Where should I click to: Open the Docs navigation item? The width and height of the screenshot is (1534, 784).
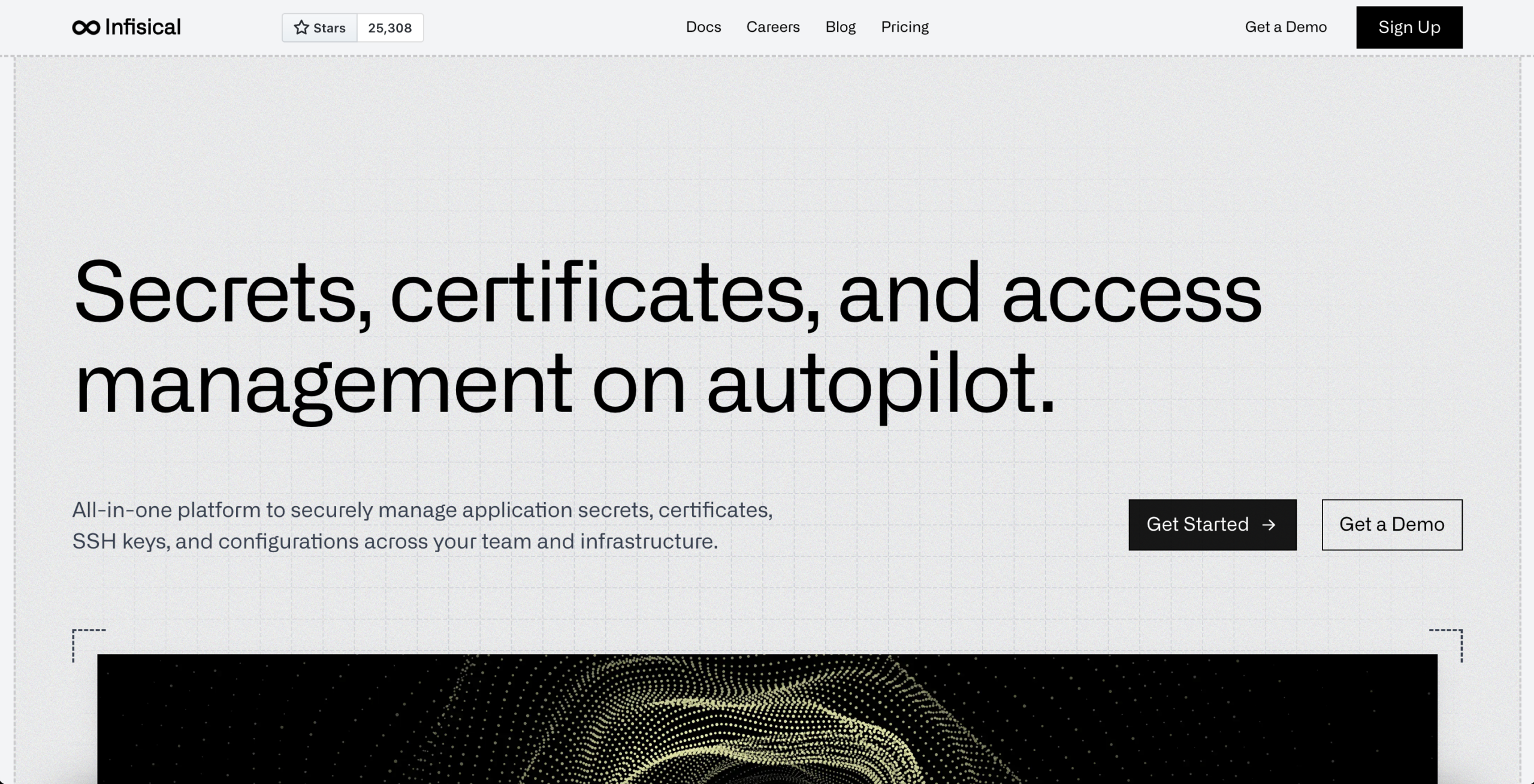click(x=703, y=27)
